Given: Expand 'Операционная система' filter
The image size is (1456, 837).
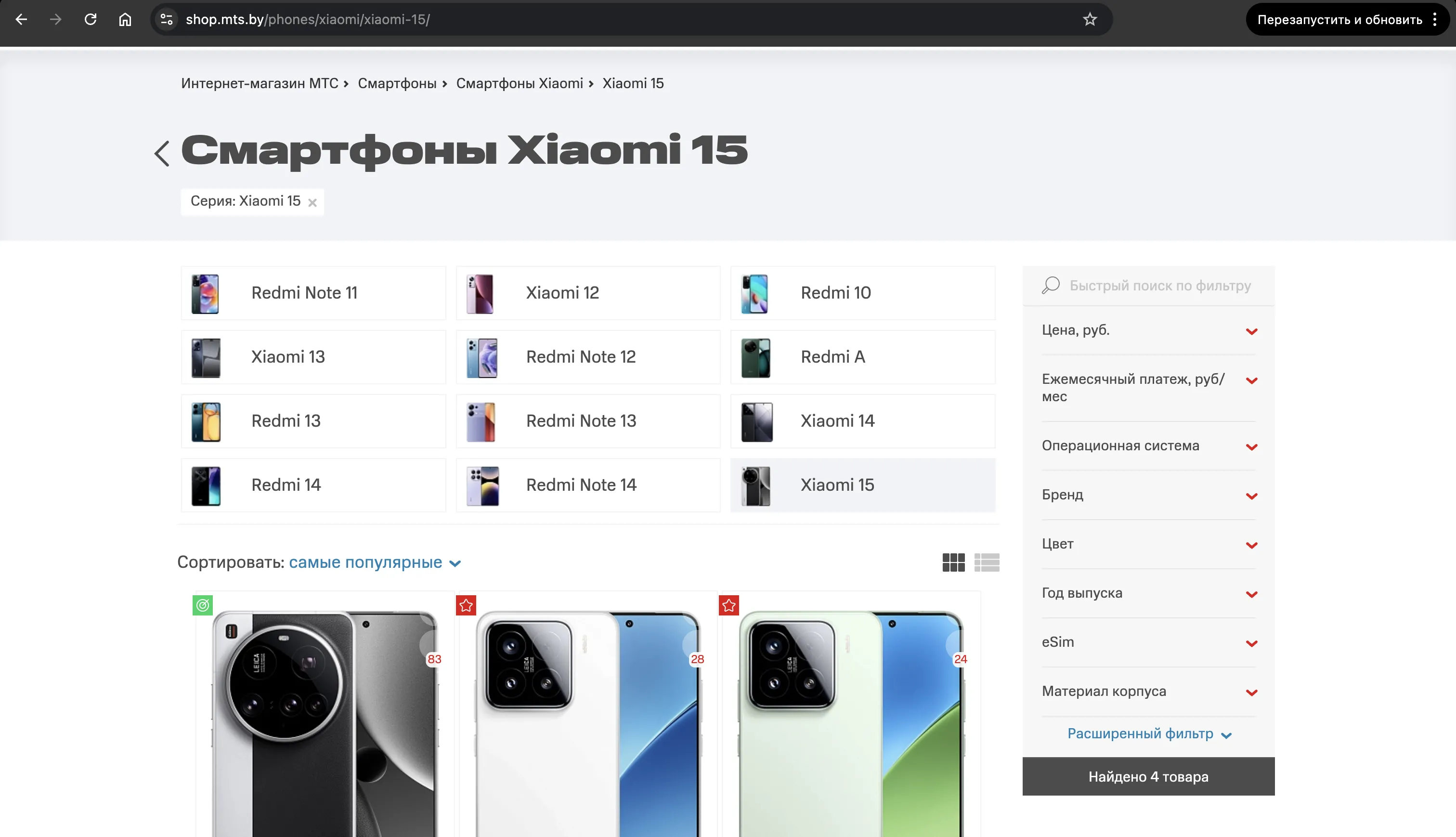Looking at the screenshot, I should point(1149,446).
